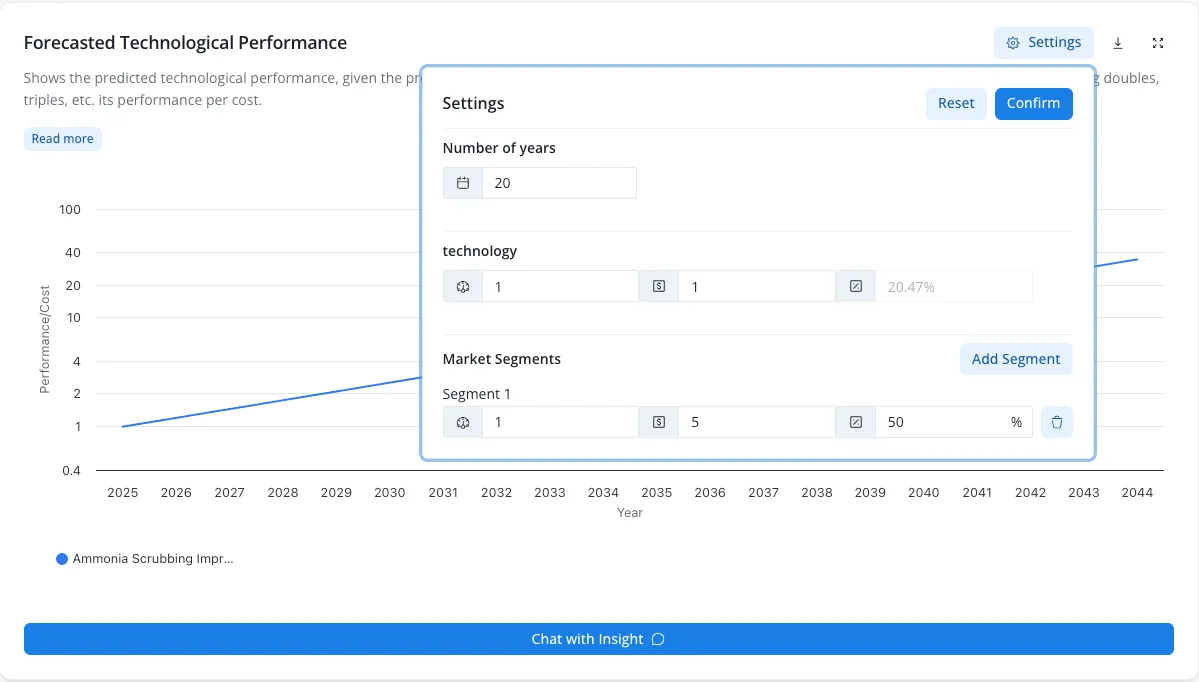Click the technology percent rate icon
The image size is (1199, 682).
click(x=856, y=287)
